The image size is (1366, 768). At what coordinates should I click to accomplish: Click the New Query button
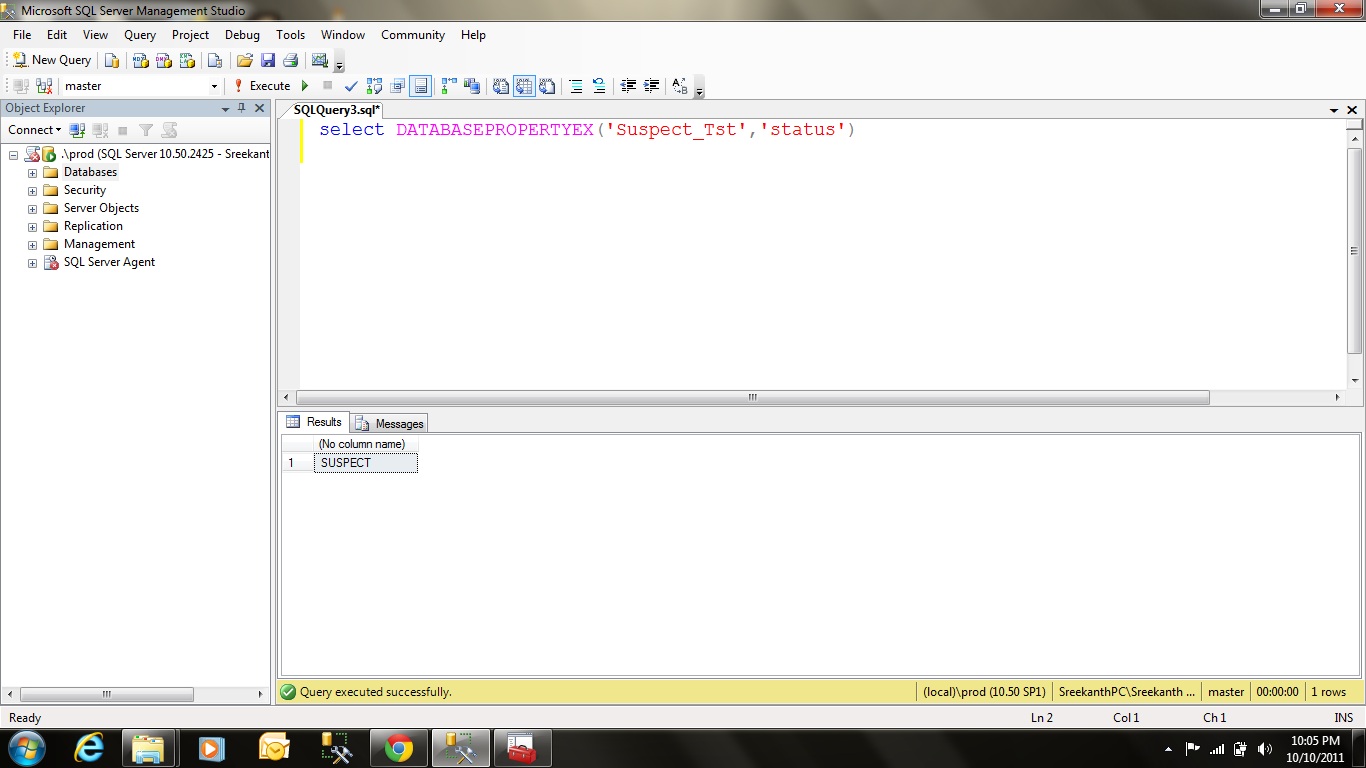[51, 60]
